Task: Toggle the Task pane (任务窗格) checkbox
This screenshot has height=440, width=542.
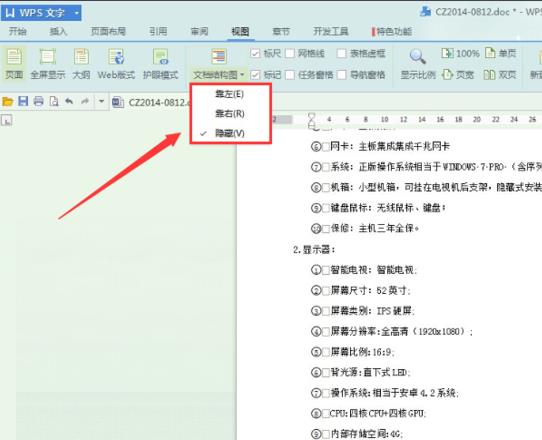Action: [290, 75]
